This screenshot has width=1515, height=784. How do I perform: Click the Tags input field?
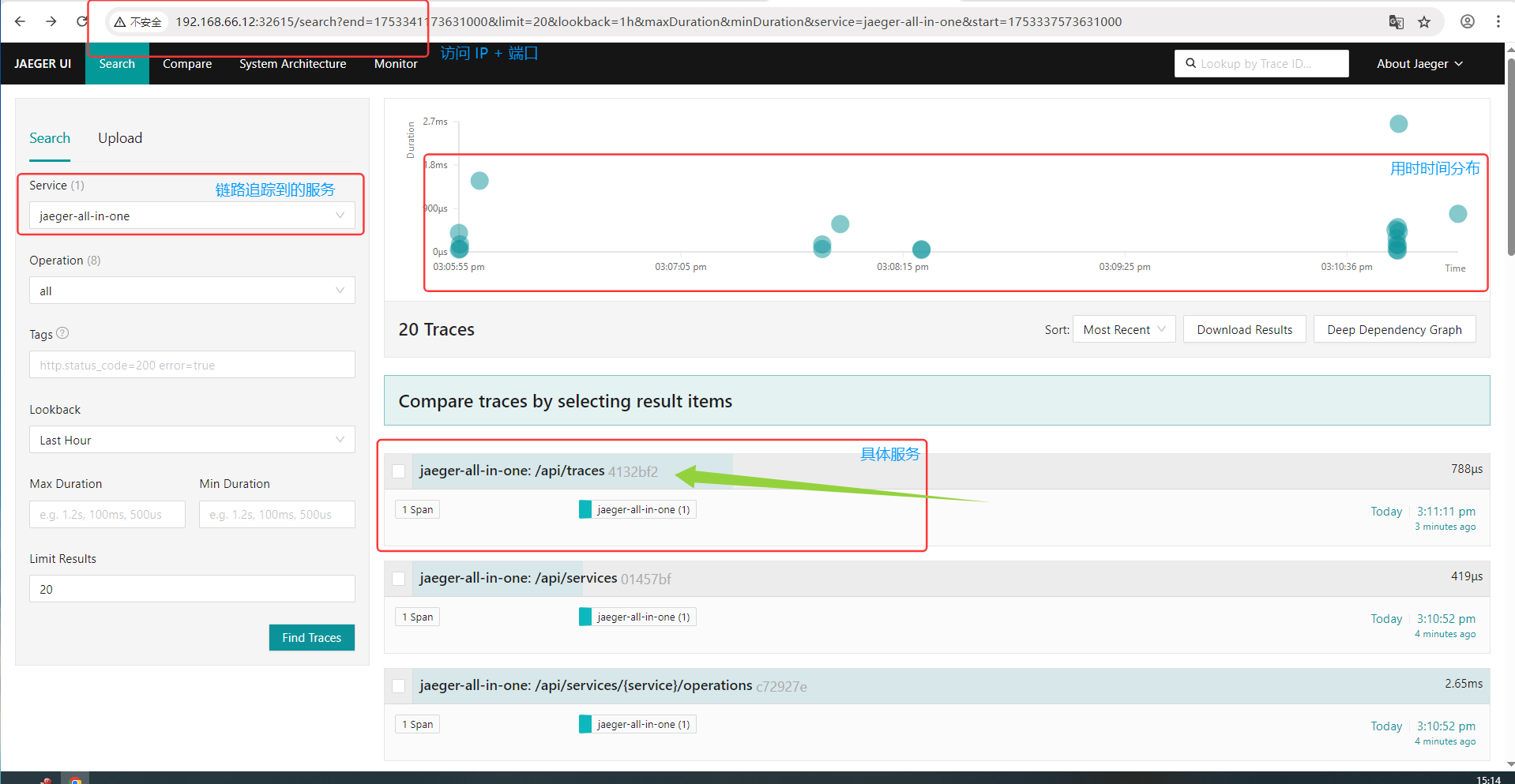click(x=192, y=365)
